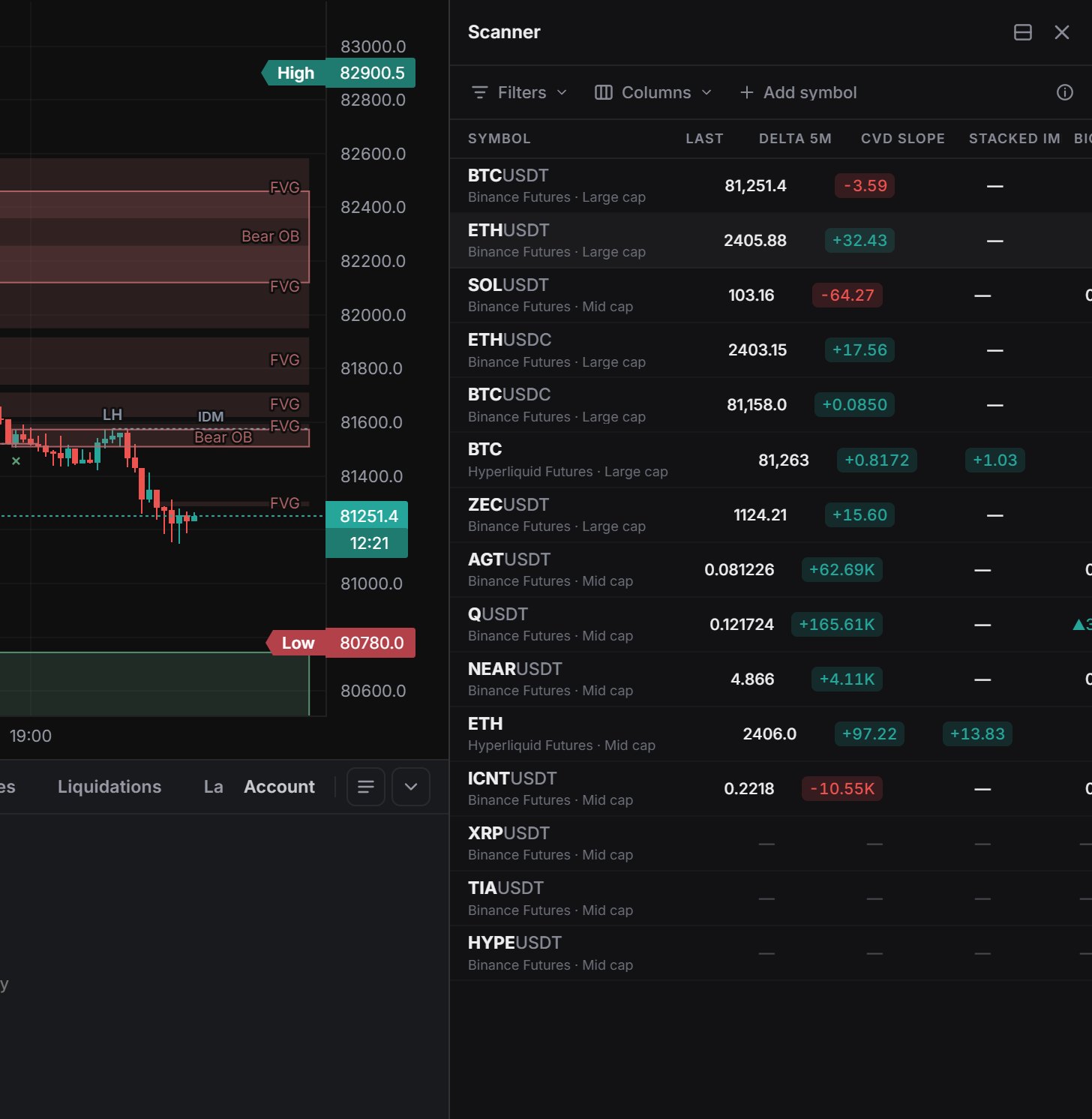This screenshot has height=1119, width=1092.
Task: Expand the chevron dropdown beside Account tab
Action: pyautogui.click(x=411, y=787)
